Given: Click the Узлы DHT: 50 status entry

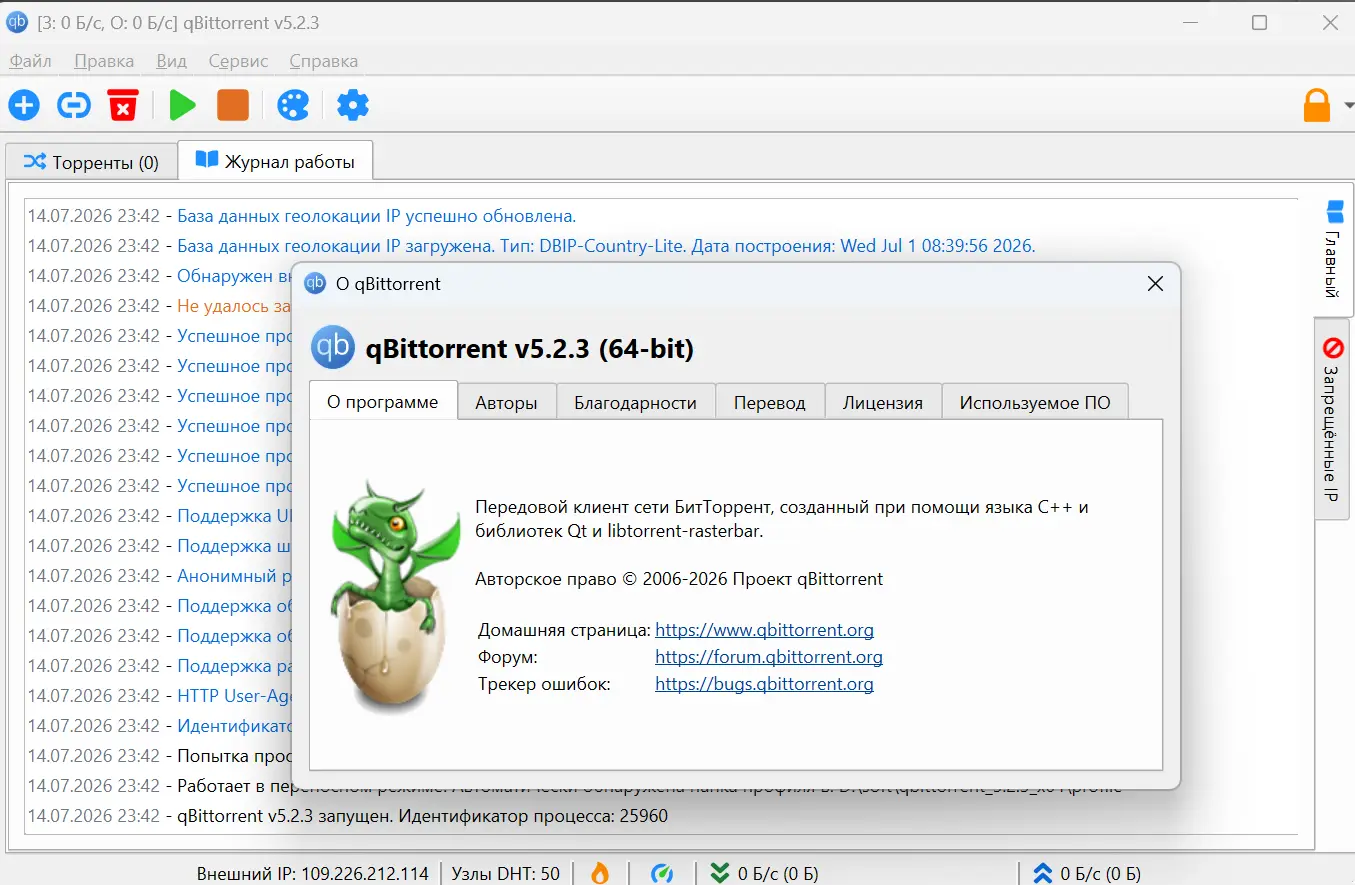Looking at the screenshot, I should [505, 873].
